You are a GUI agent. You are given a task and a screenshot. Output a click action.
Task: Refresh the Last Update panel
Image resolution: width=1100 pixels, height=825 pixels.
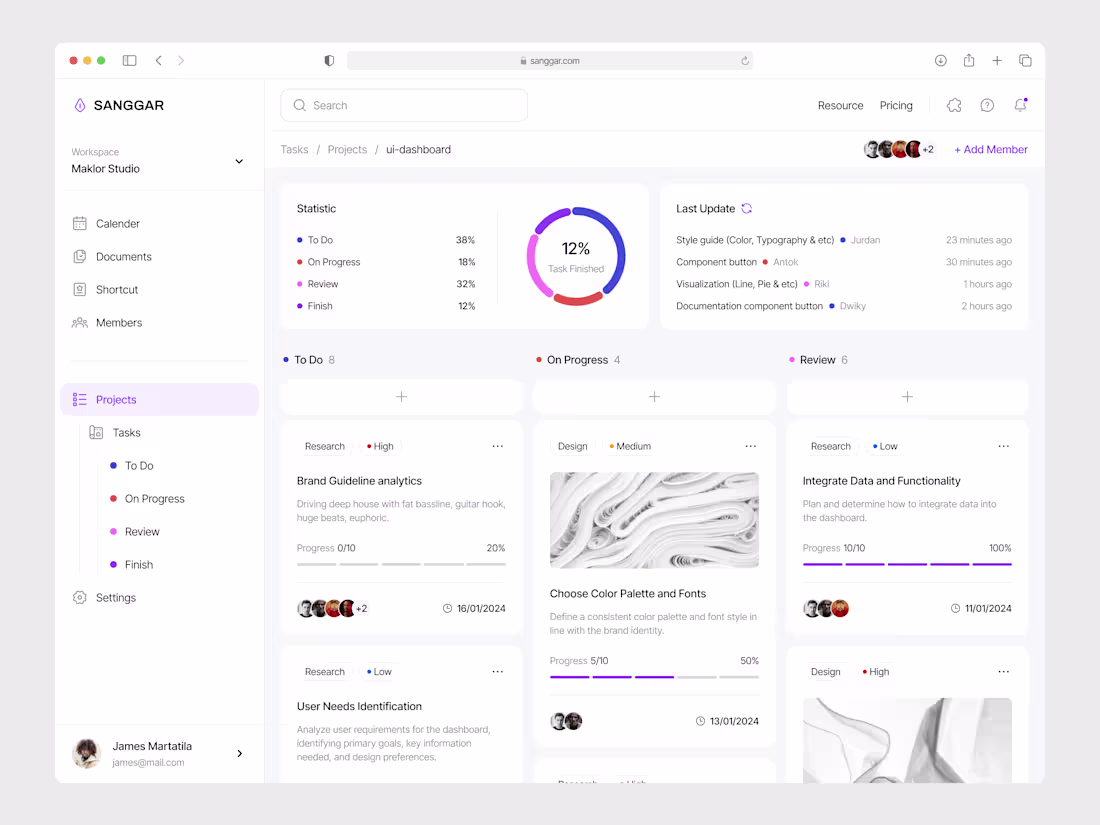coord(746,208)
